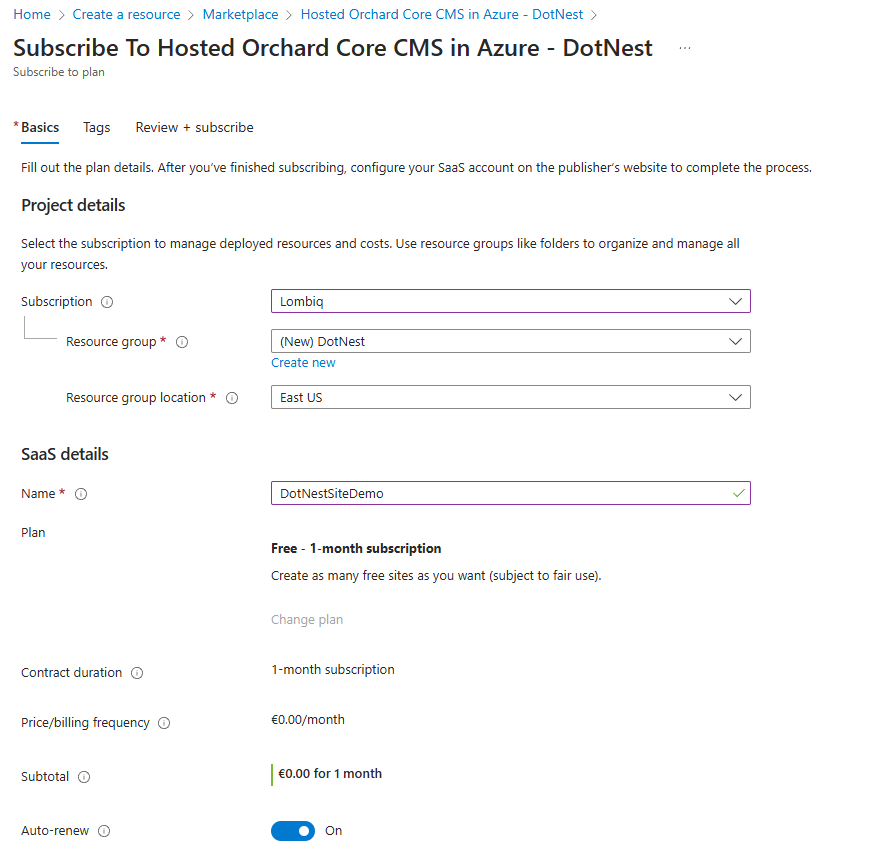The height and width of the screenshot is (862, 886).
Task: Click the Contract duration info icon
Action: [137, 673]
